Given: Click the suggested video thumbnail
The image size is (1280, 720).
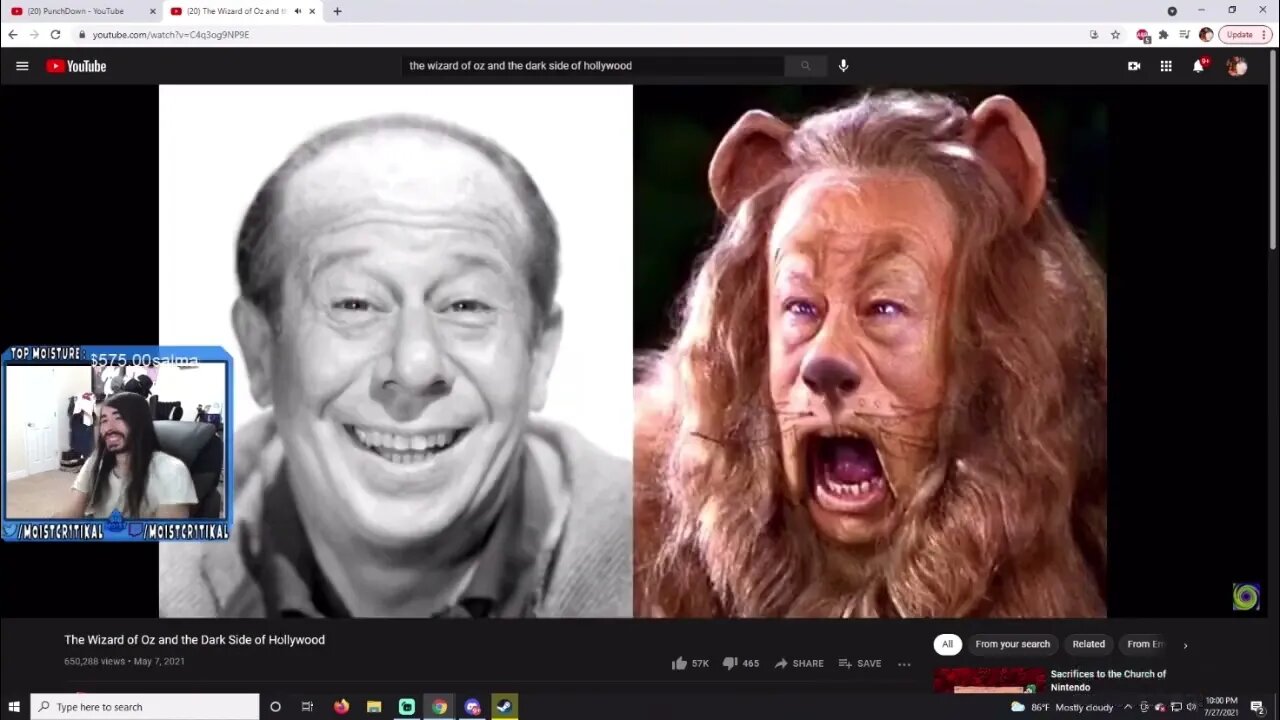Looking at the screenshot, I should click(x=988, y=680).
